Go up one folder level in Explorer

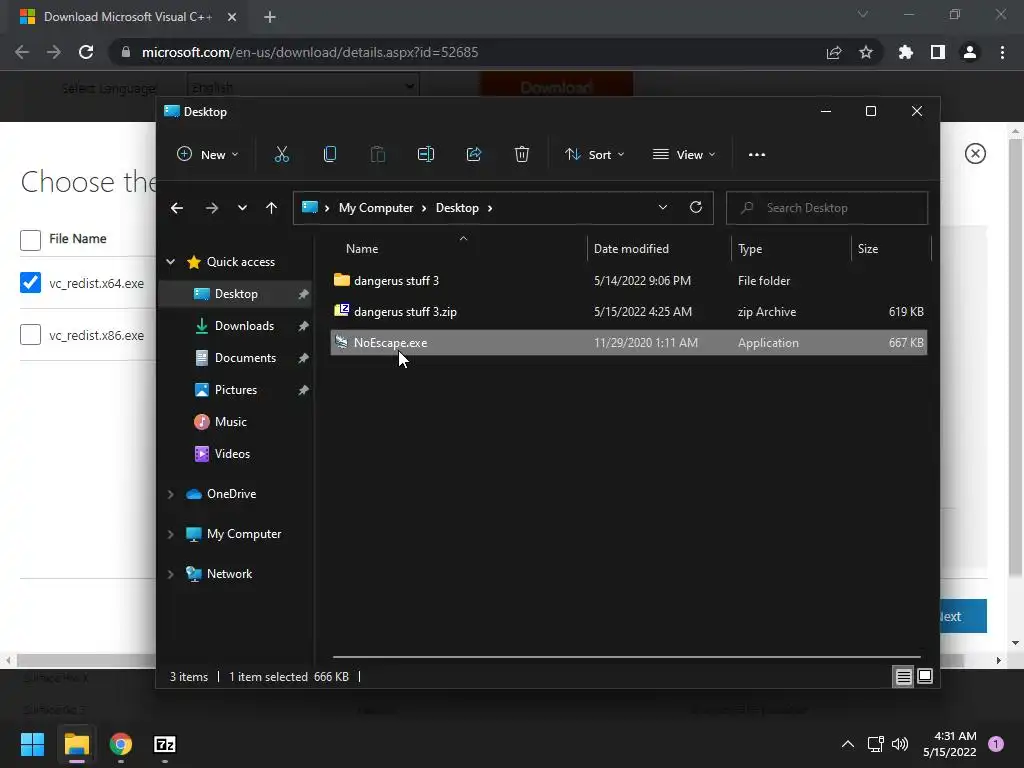272,208
